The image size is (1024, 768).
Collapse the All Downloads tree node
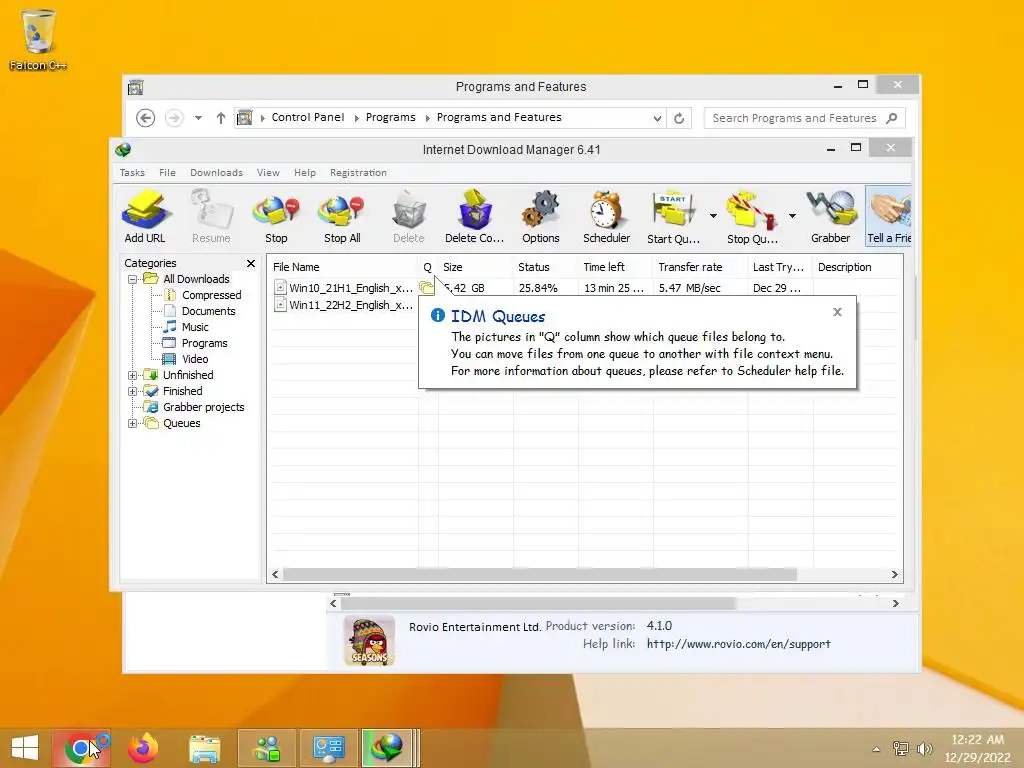[x=133, y=280]
